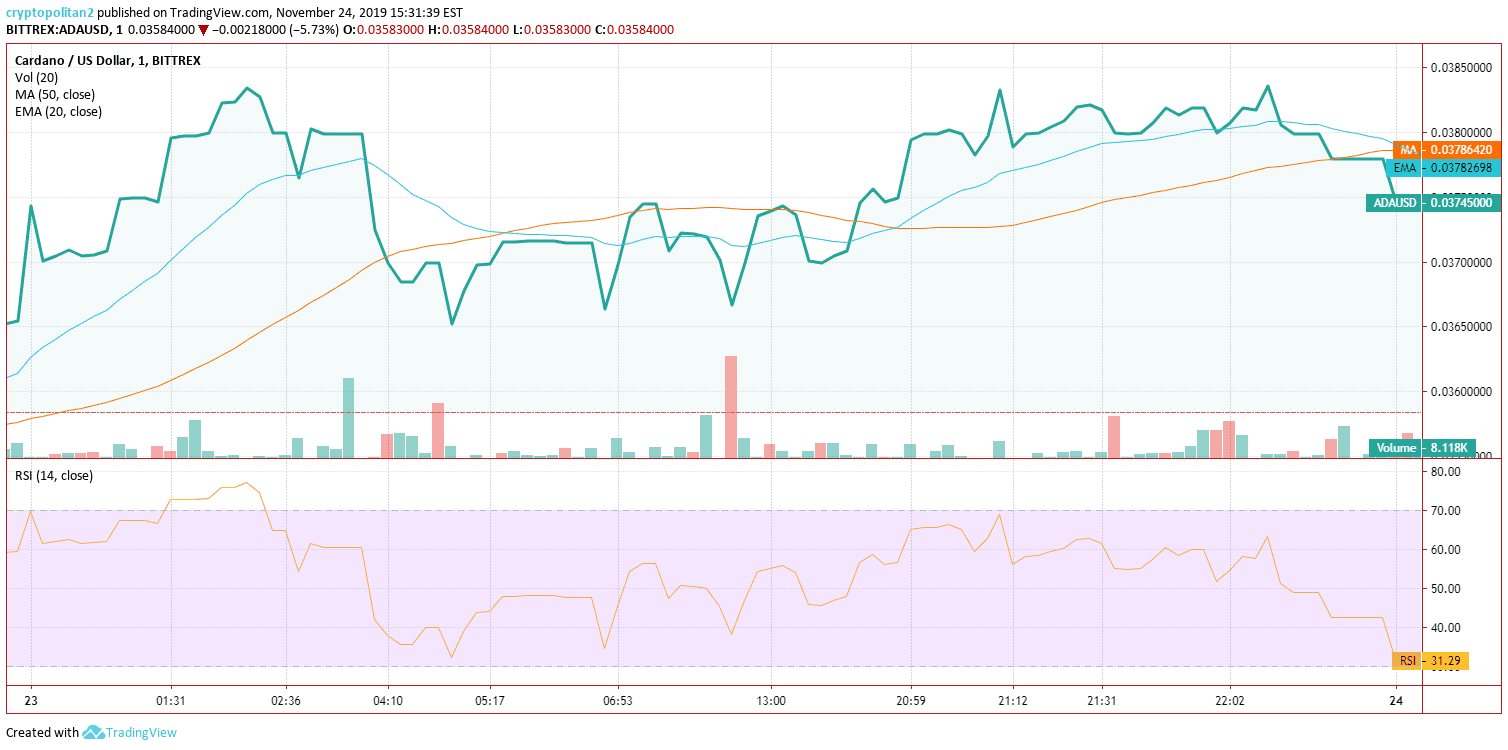Image resolution: width=1508 pixels, height=750 pixels.
Task: Open the TradingView link in footer
Action: [x=141, y=732]
